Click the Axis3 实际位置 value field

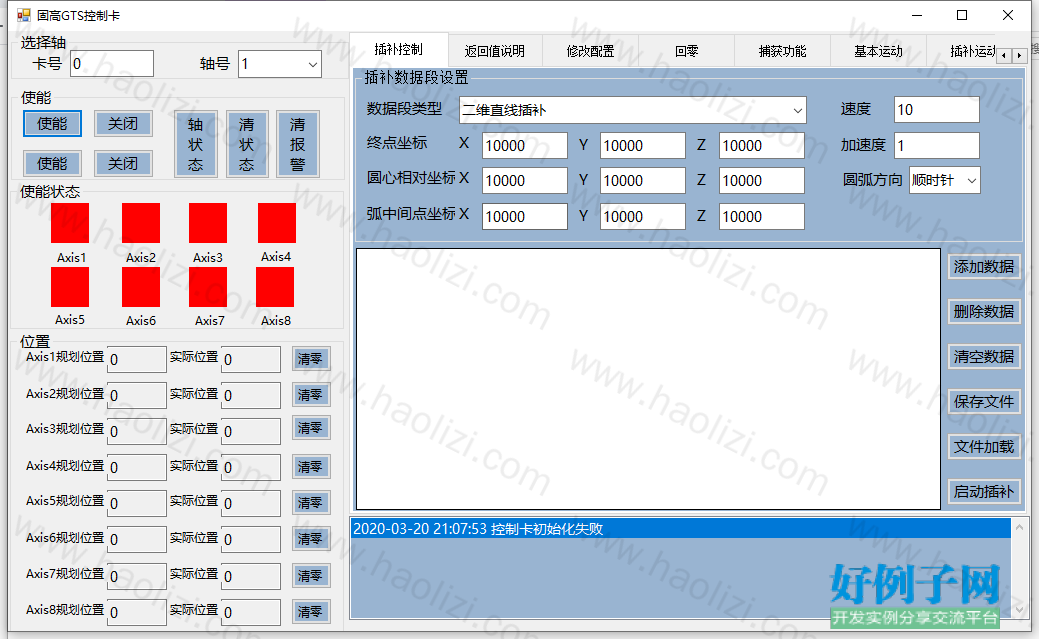(250, 432)
